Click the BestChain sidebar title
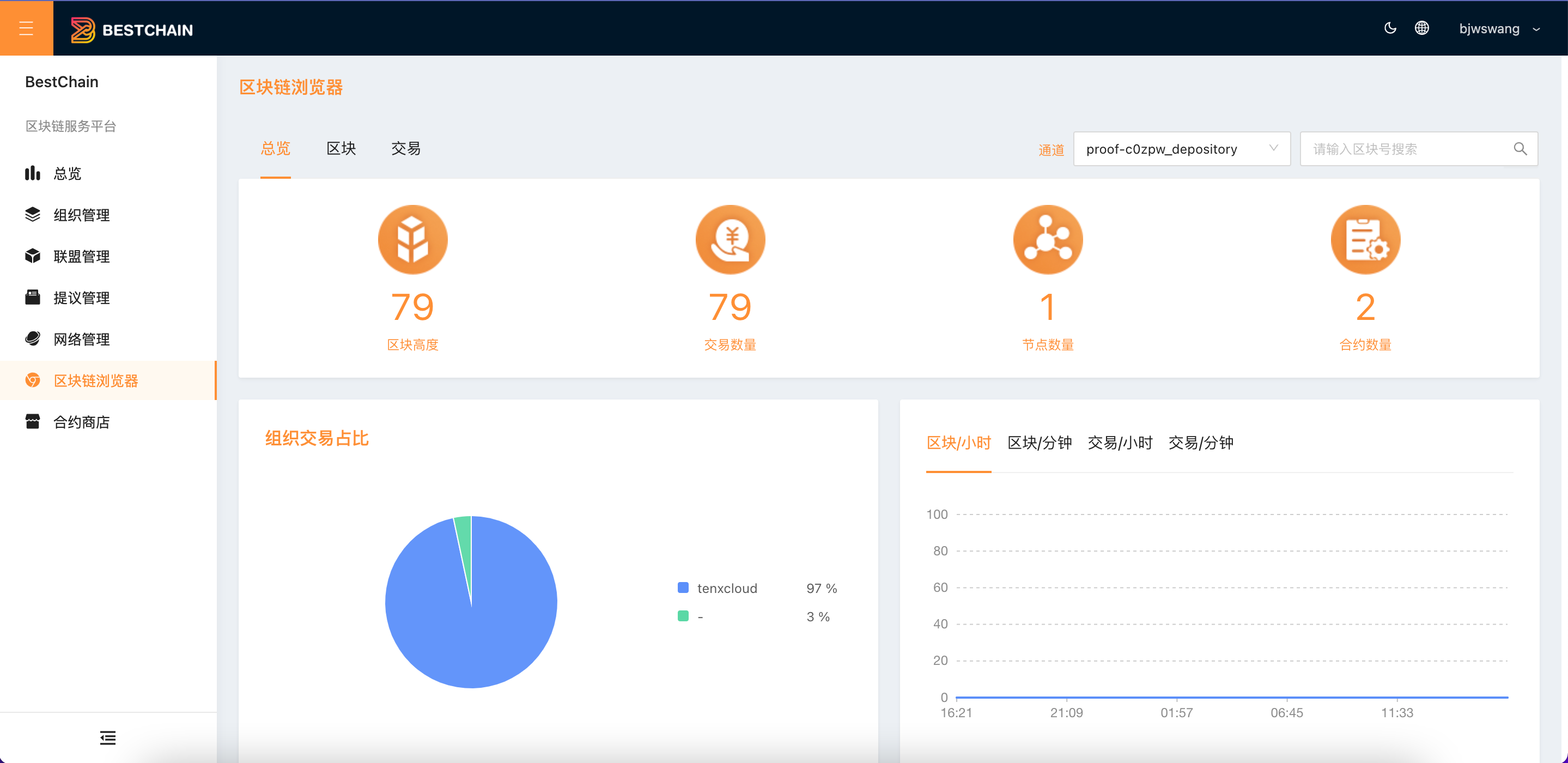Image resolution: width=1568 pixels, height=763 pixels. tap(62, 82)
